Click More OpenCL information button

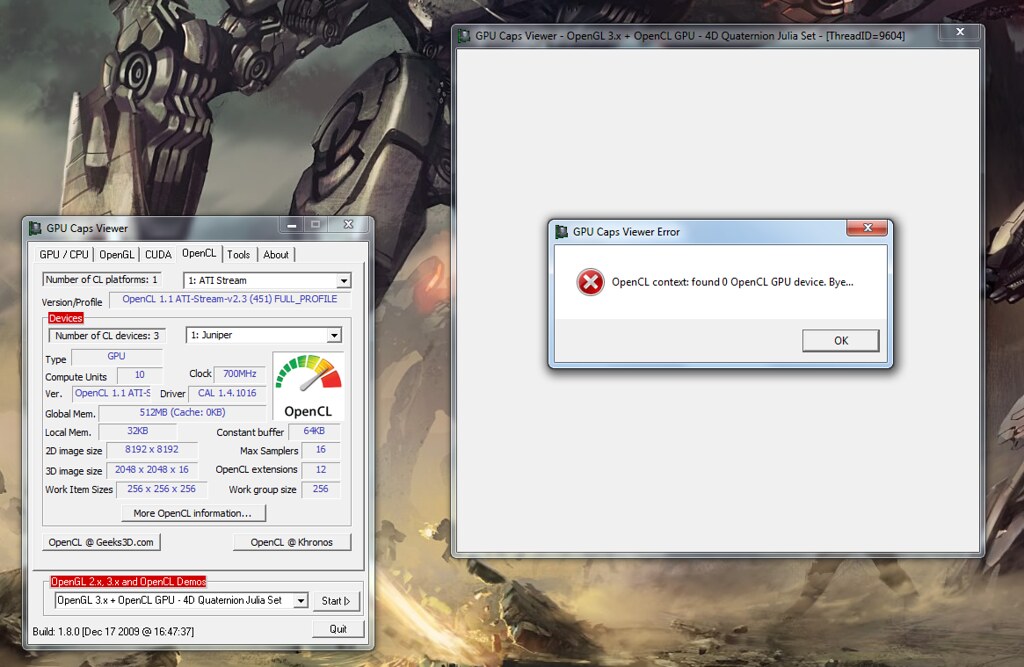click(x=193, y=513)
